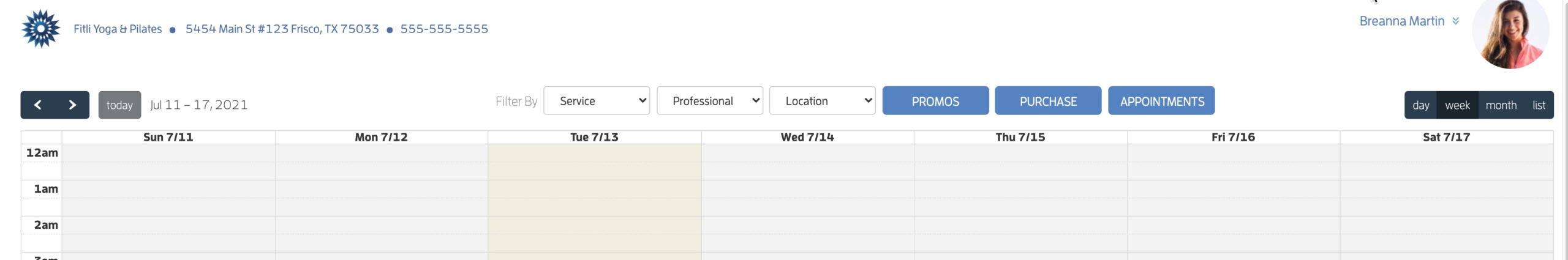The height and width of the screenshot is (260, 1568).
Task: Open the Service filter dropdown
Action: click(597, 101)
